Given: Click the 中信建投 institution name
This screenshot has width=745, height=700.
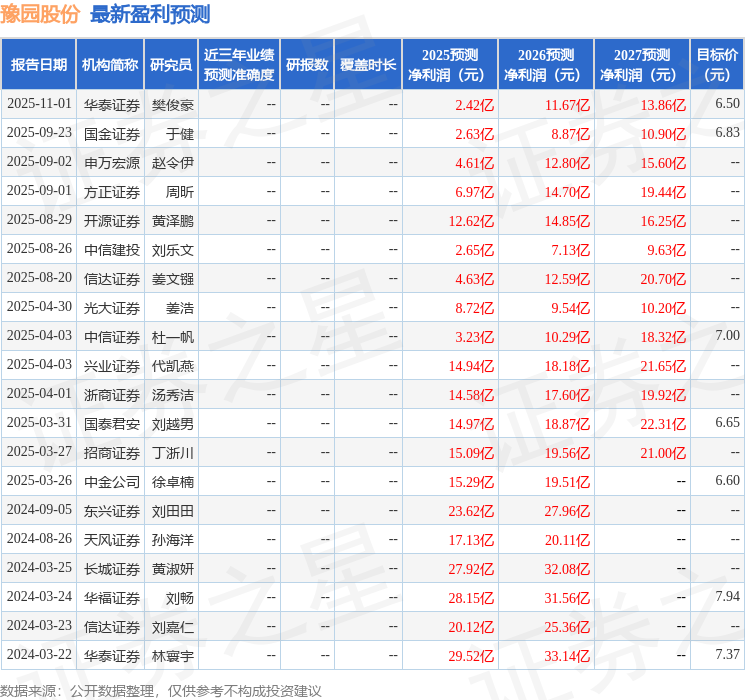Looking at the screenshot, I should 111,249.
